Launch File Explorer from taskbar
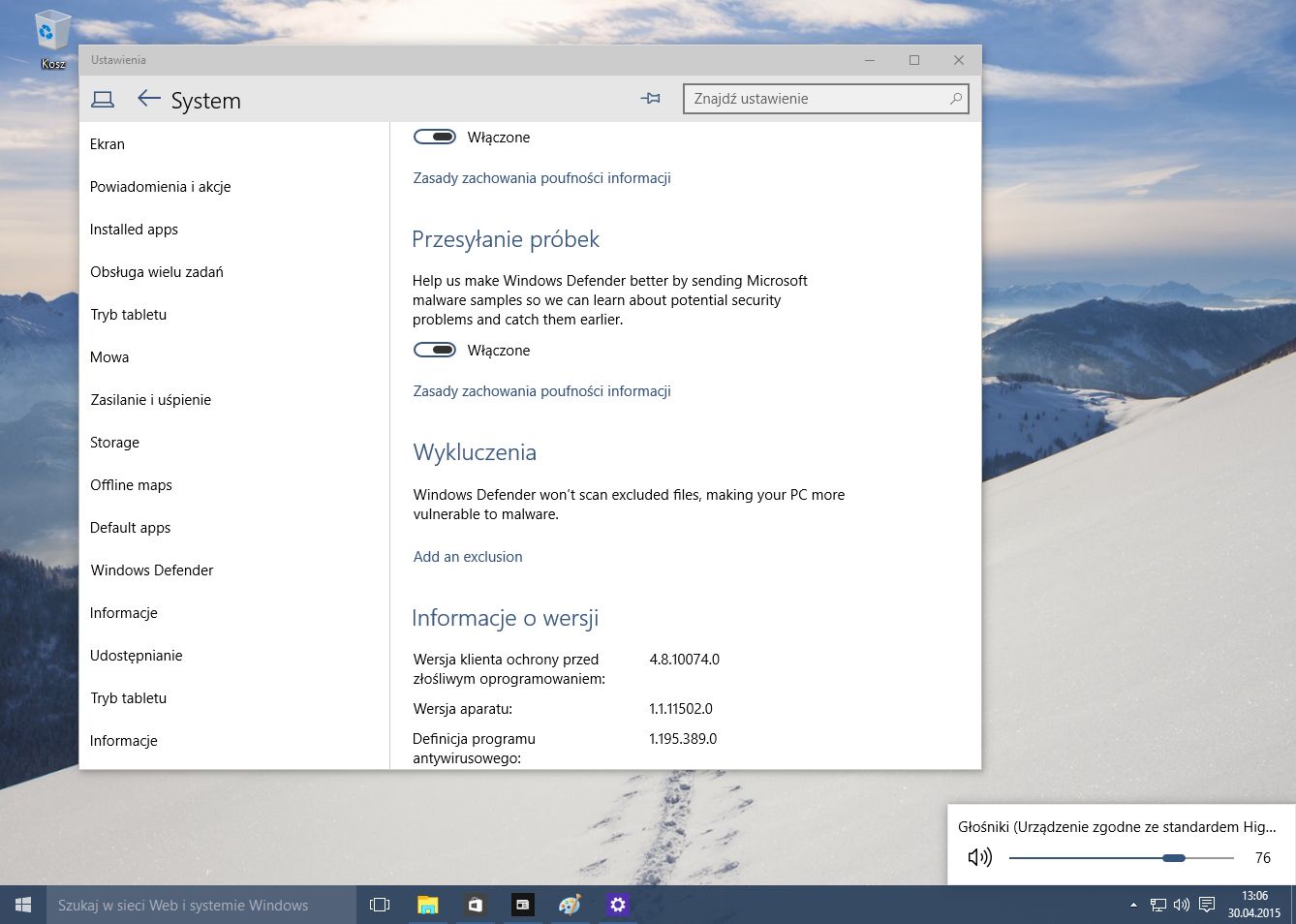 pyautogui.click(x=427, y=905)
